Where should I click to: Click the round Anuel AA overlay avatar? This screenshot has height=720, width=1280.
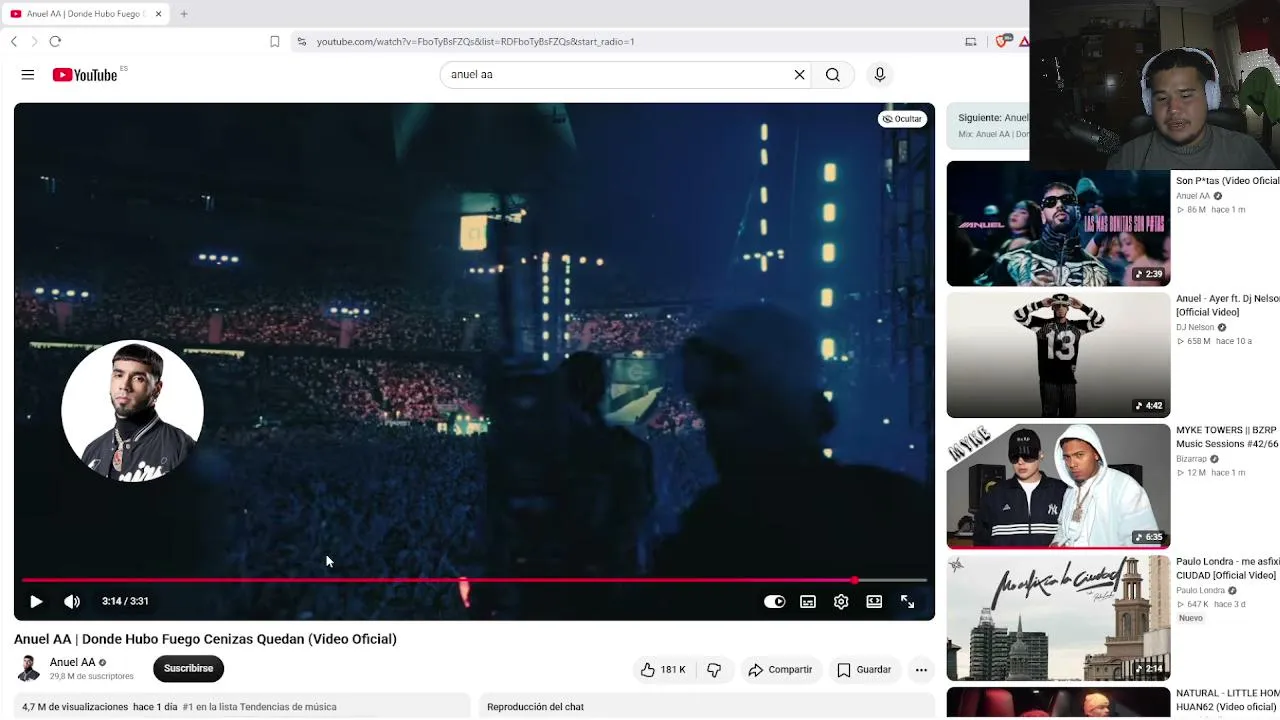[x=132, y=410]
